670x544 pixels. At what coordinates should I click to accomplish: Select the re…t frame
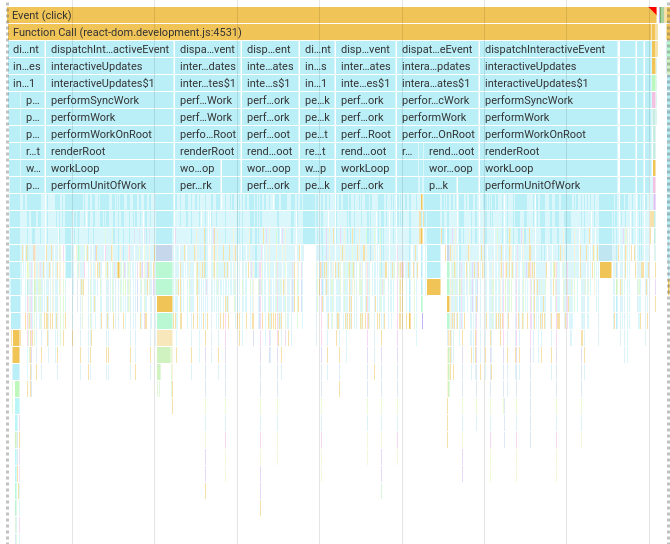point(317,151)
